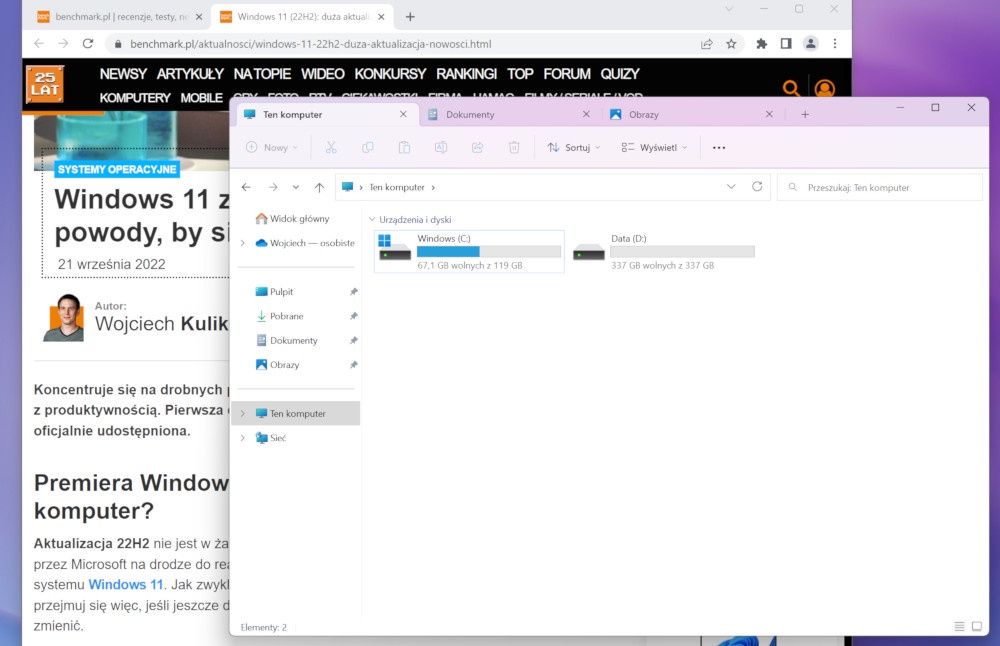Image resolution: width=1000 pixels, height=646 pixels.
Task: Open FORUM in benchmark.pl menu
Action: click(x=566, y=74)
